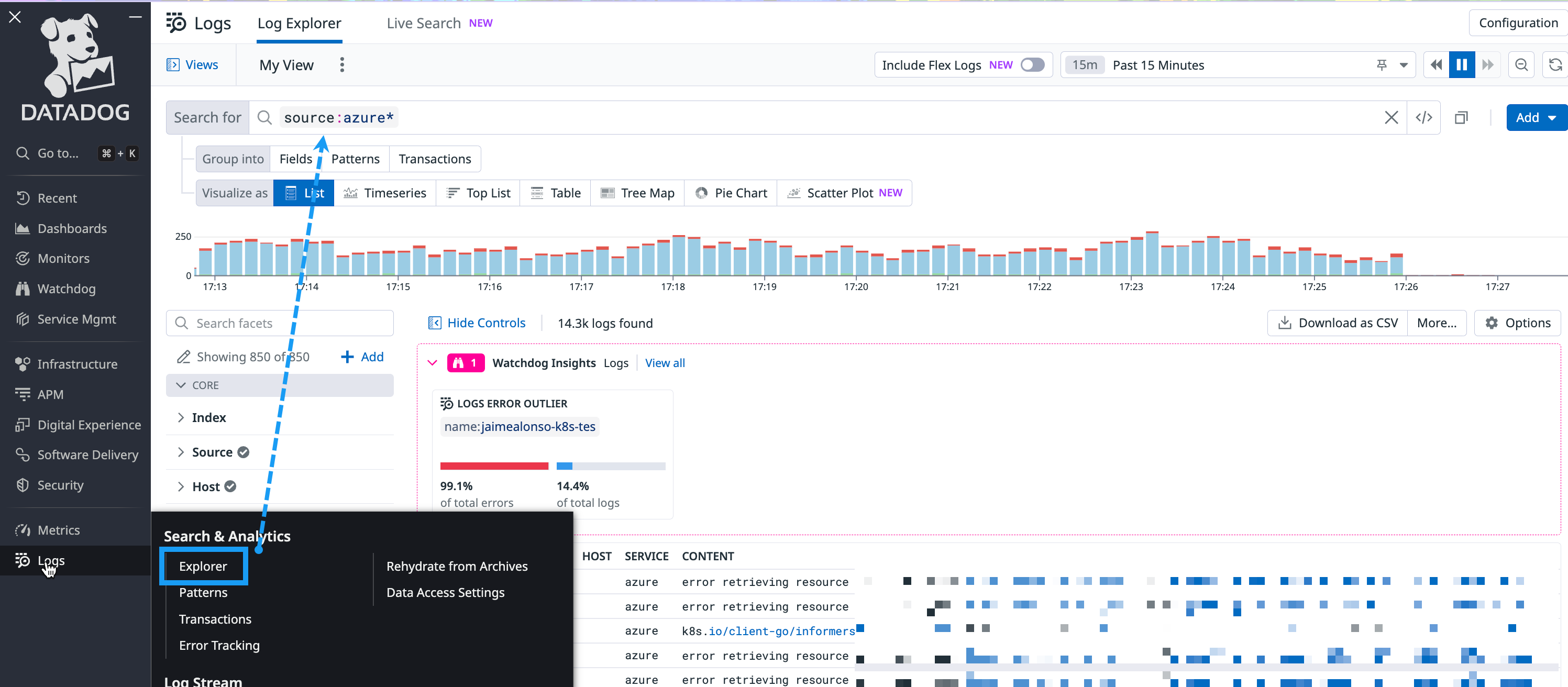This screenshot has width=1568, height=687.
Task: Click the refresh icon
Action: tap(1555, 64)
